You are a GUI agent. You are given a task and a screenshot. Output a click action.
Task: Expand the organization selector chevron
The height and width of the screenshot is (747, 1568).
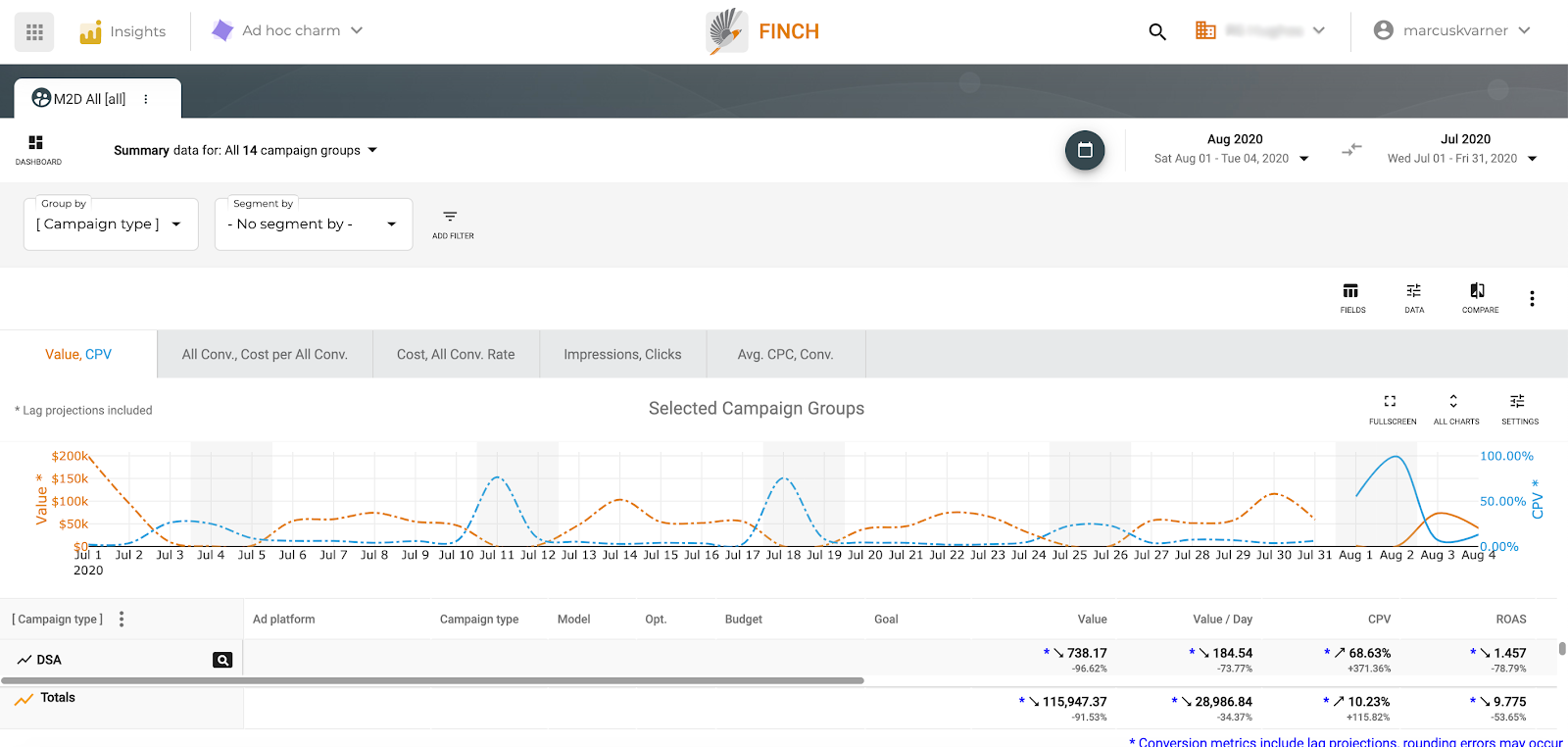coord(1319,30)
